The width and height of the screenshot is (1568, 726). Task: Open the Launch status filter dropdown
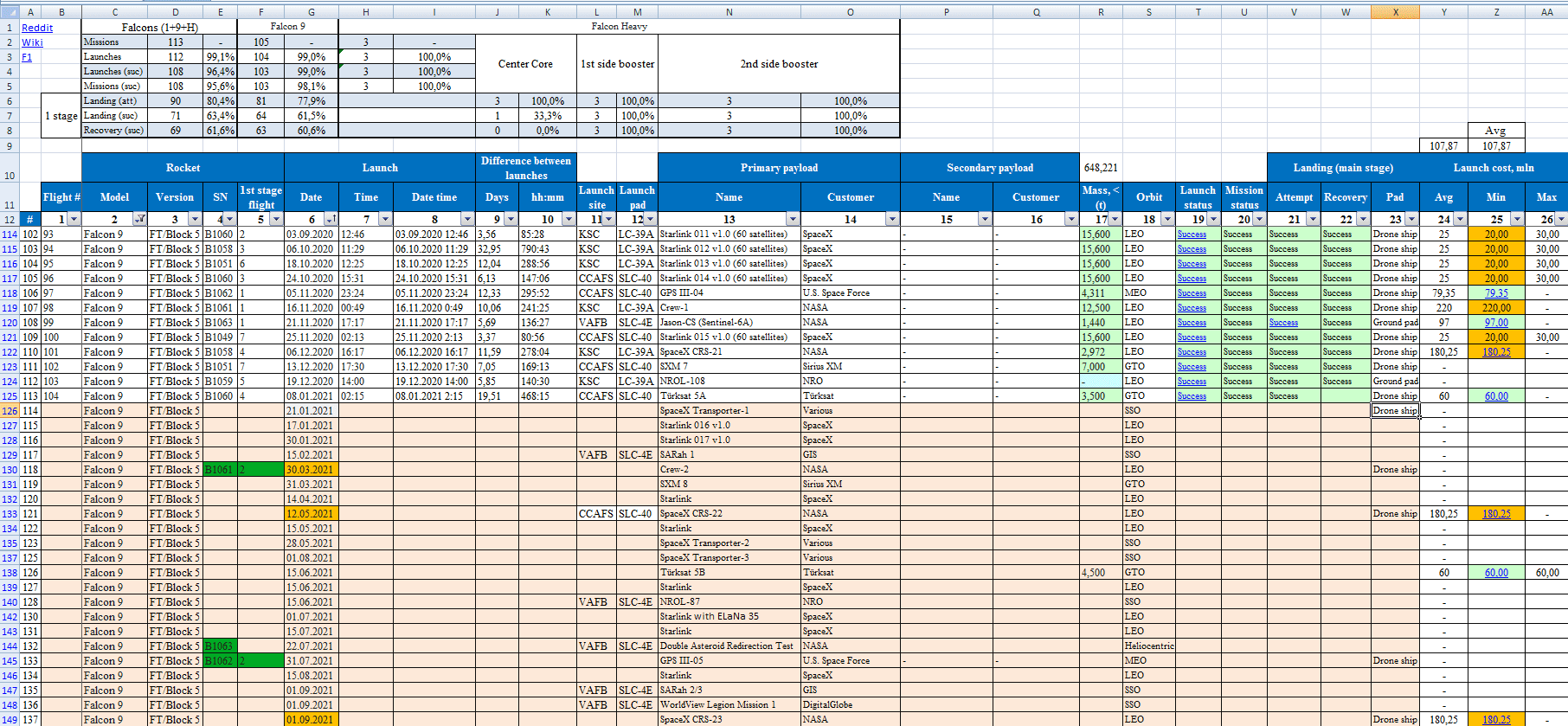[x=1212, y=220]
